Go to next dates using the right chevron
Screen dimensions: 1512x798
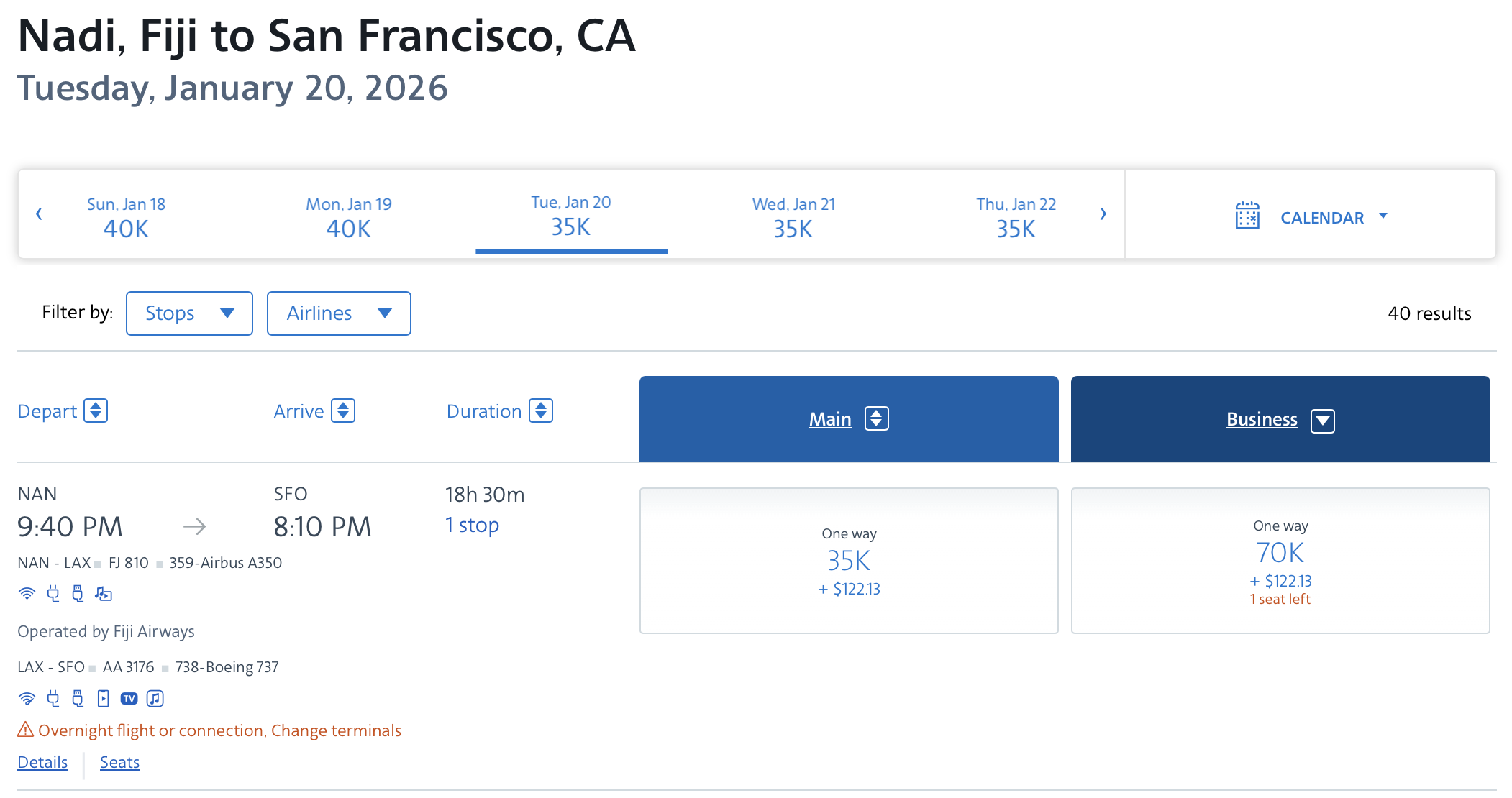click(x=1103, y=214)
